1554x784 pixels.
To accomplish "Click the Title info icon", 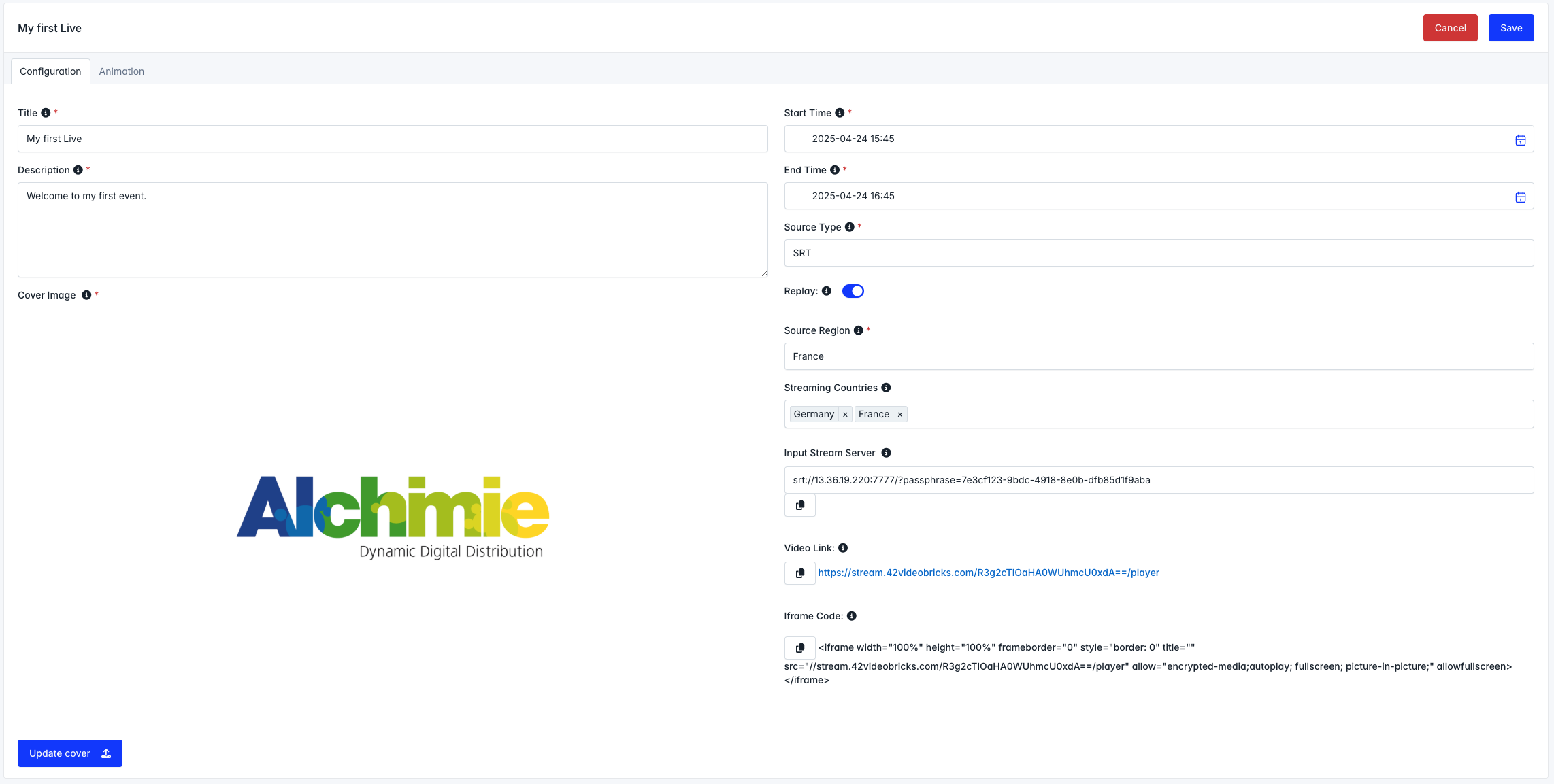I will [46, 113].
